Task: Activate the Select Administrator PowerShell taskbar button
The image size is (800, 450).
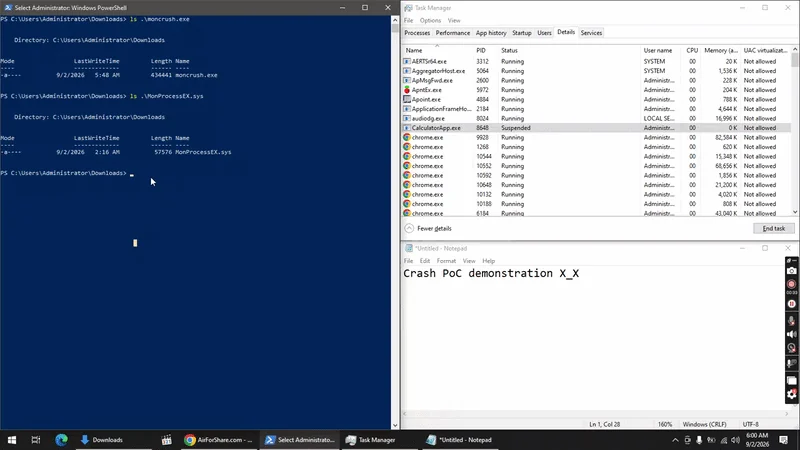Action: [x=300, y=440]
